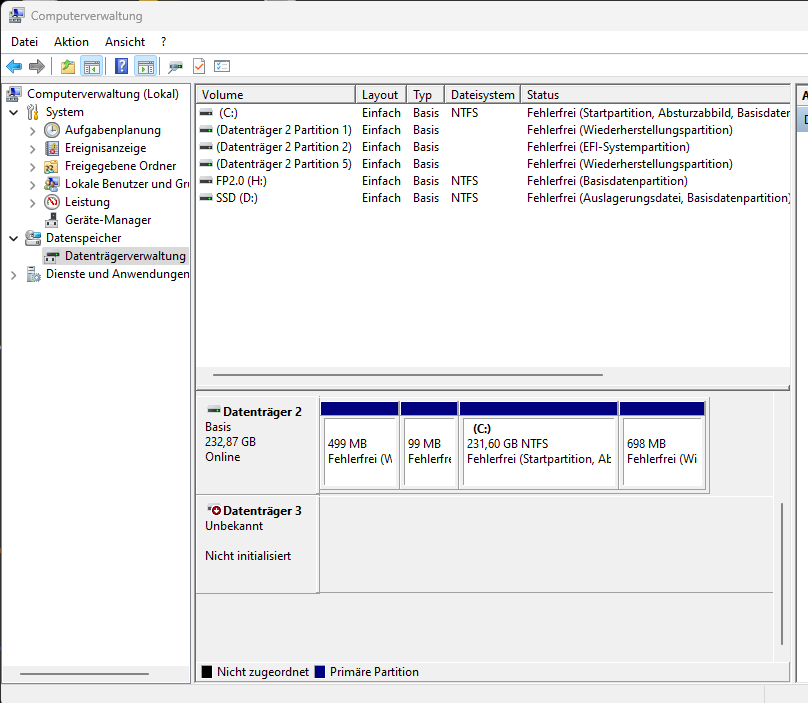Open the Datei menu

24,42
